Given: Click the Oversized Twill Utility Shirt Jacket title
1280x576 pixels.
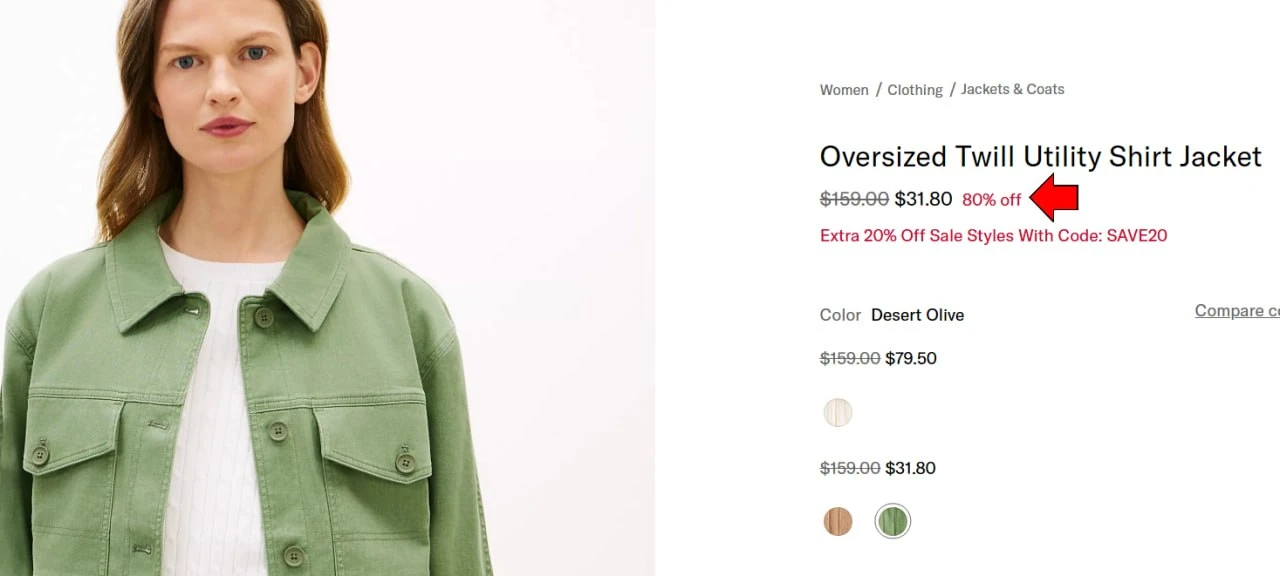Looking at the screenshot, I should (1041, 157).
